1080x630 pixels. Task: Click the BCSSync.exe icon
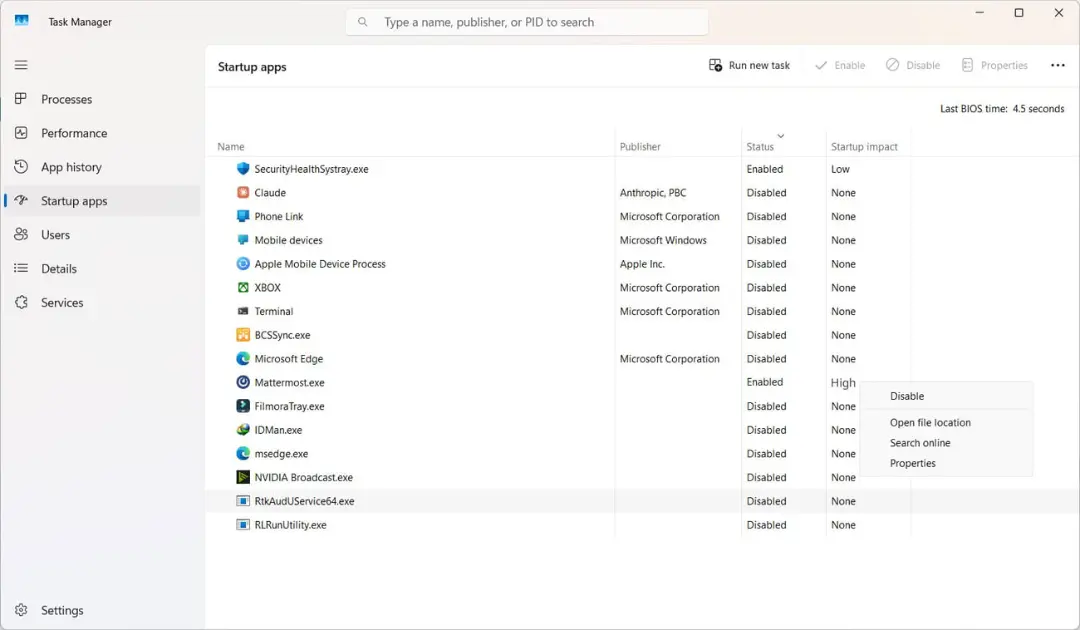242,335
